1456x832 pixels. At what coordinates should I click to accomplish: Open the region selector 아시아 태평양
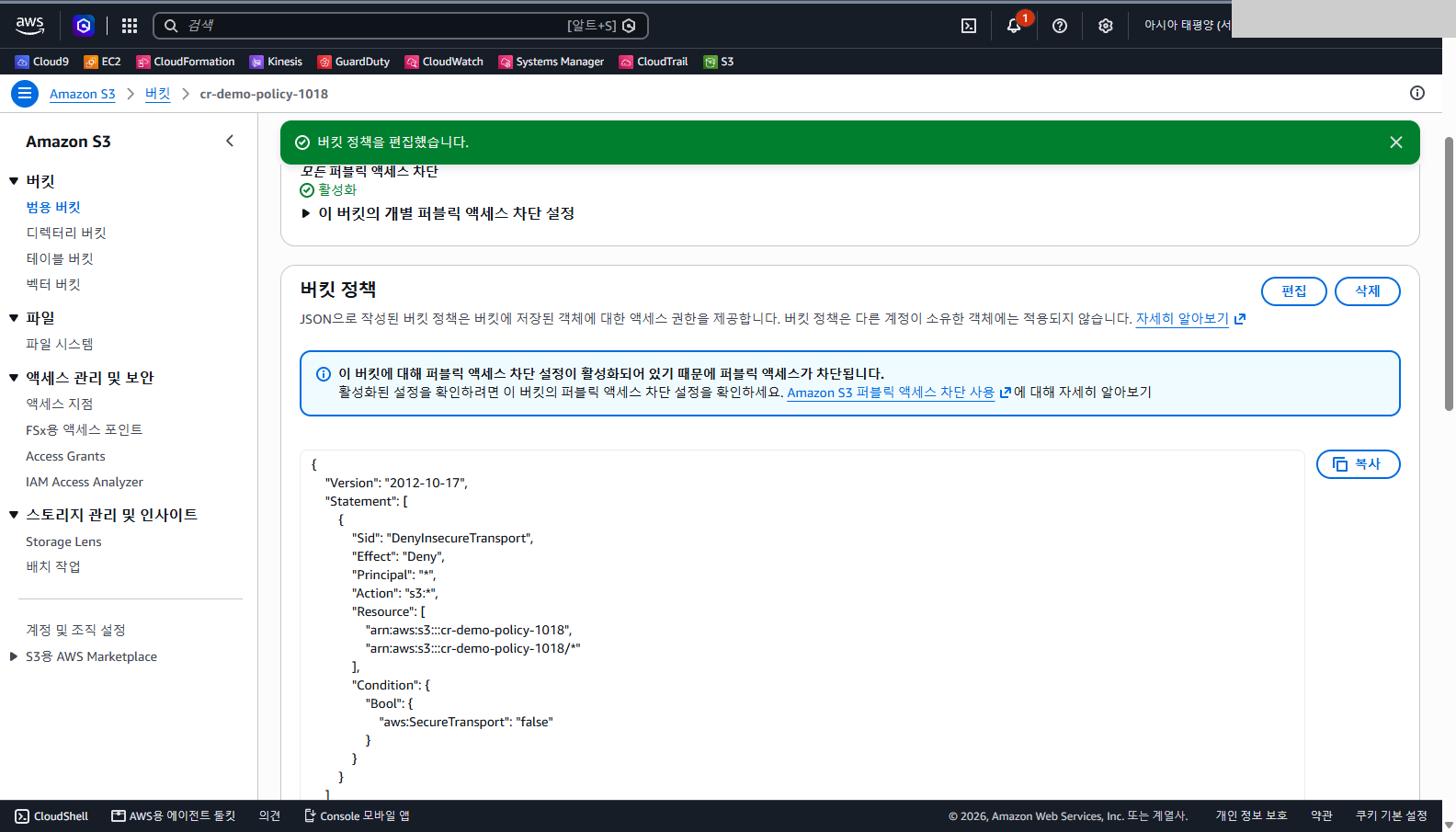[x=1187, y=26]
